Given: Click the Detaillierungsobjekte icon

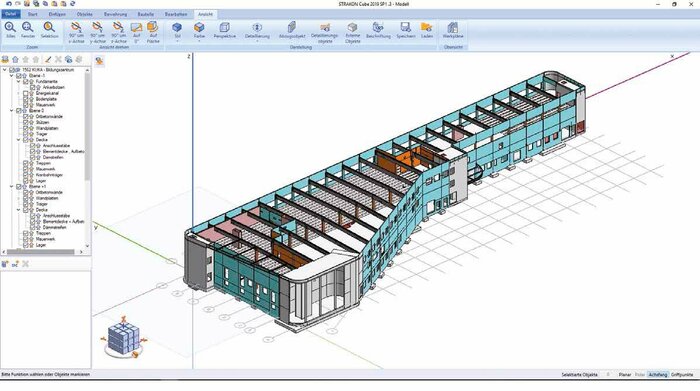Looking at the screenshot, I should point(325,27).
